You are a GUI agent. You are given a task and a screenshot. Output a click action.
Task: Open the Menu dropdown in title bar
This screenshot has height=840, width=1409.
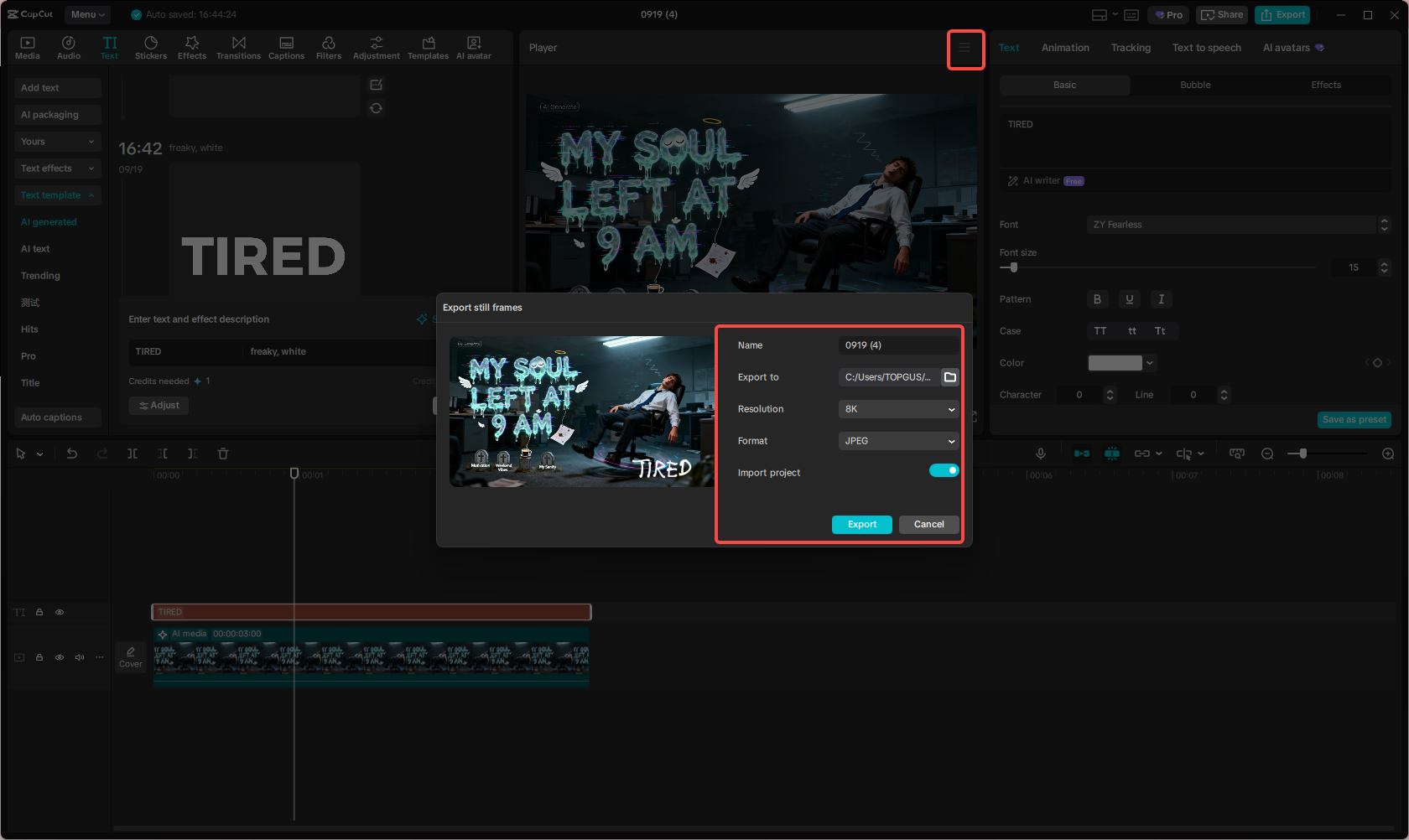click(87, 14)
